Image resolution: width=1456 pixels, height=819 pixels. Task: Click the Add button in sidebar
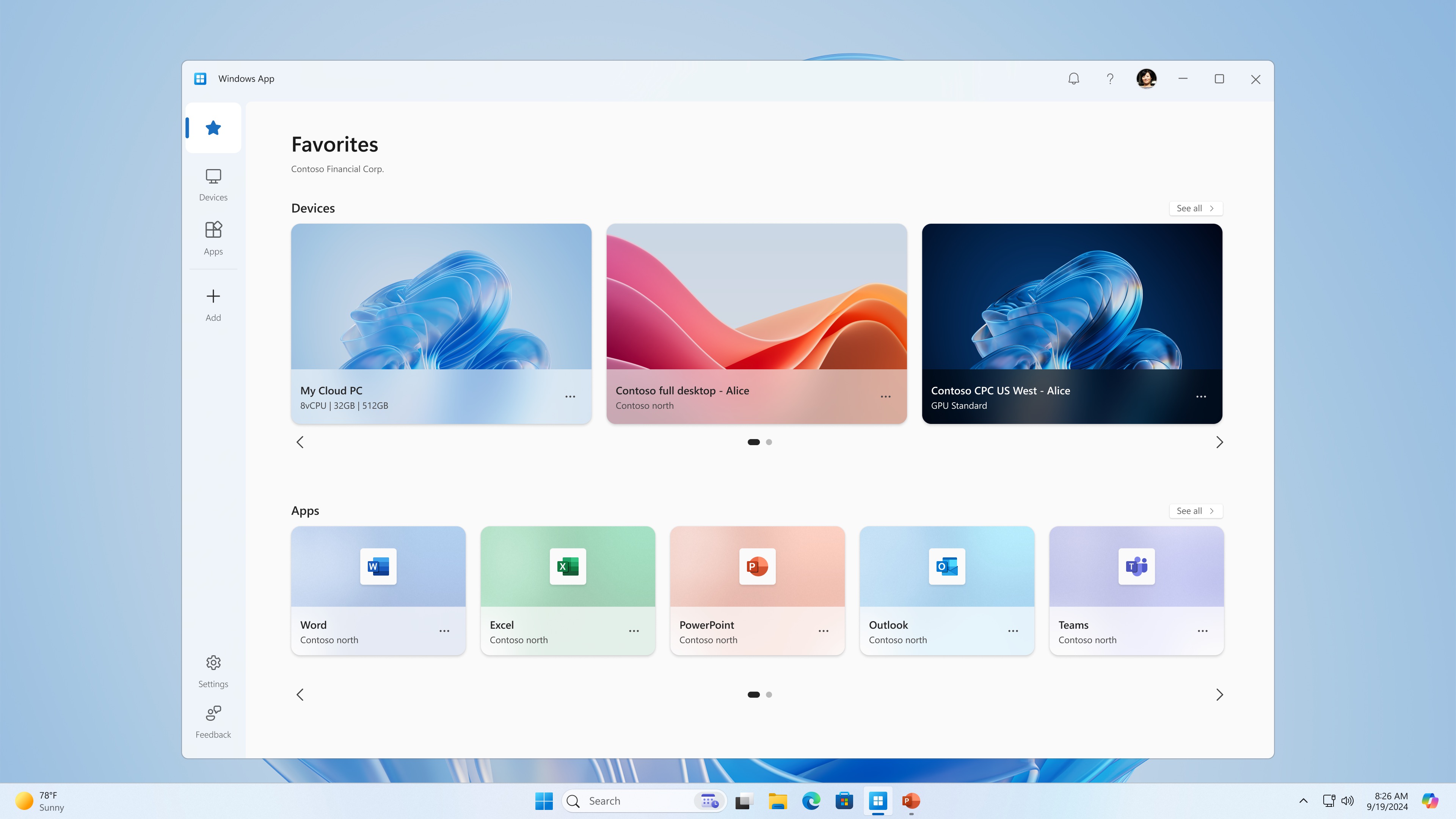213,304
